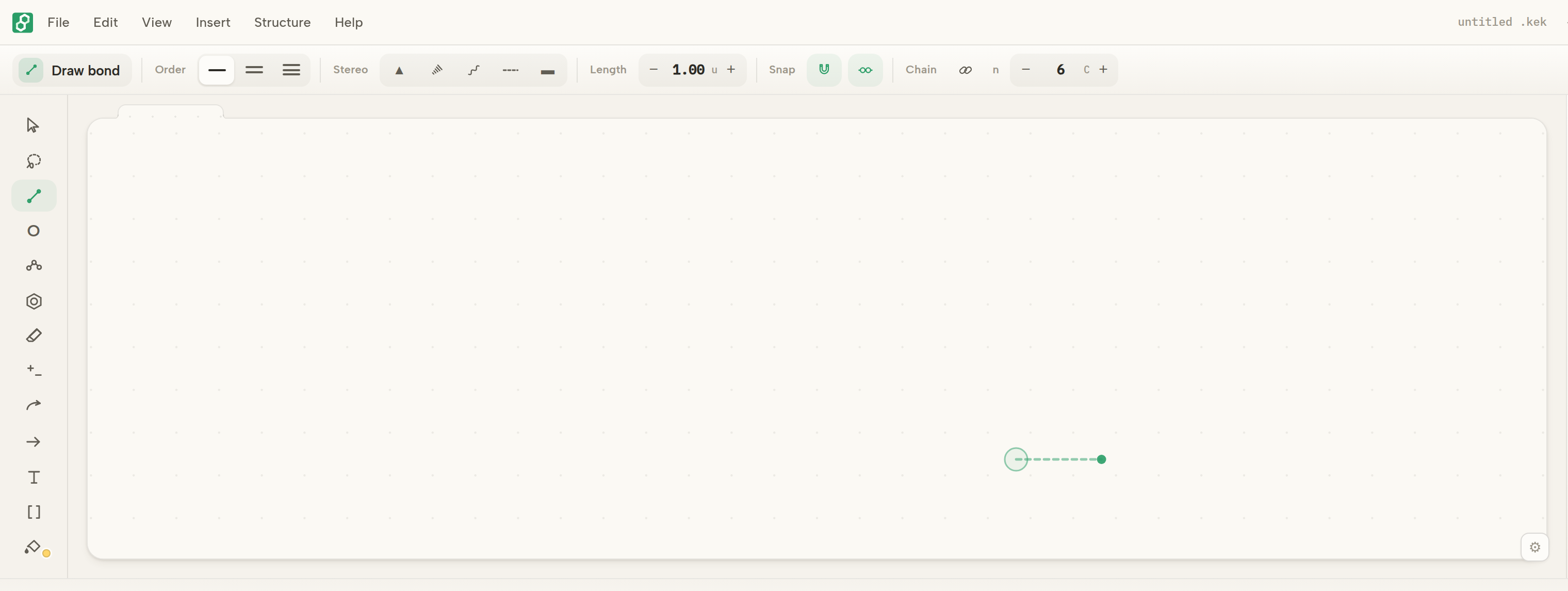The width and height of the screenshot is (1568, 591).
Task: Select the chain drawing tool in sidebar
Action: tap(34, 266)
